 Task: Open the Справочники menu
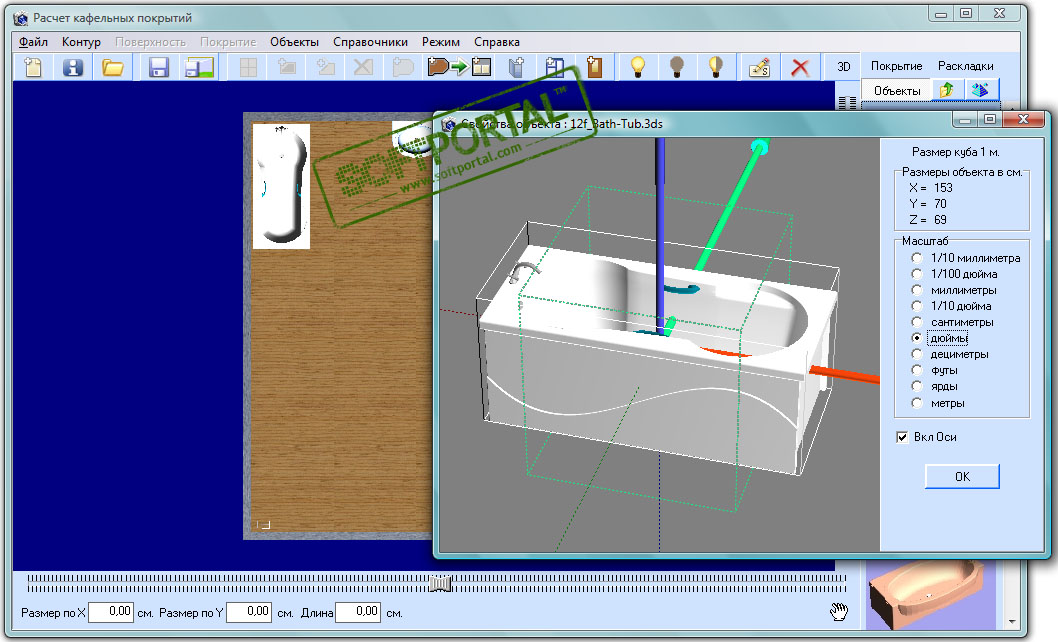click(x=370, y=42)
